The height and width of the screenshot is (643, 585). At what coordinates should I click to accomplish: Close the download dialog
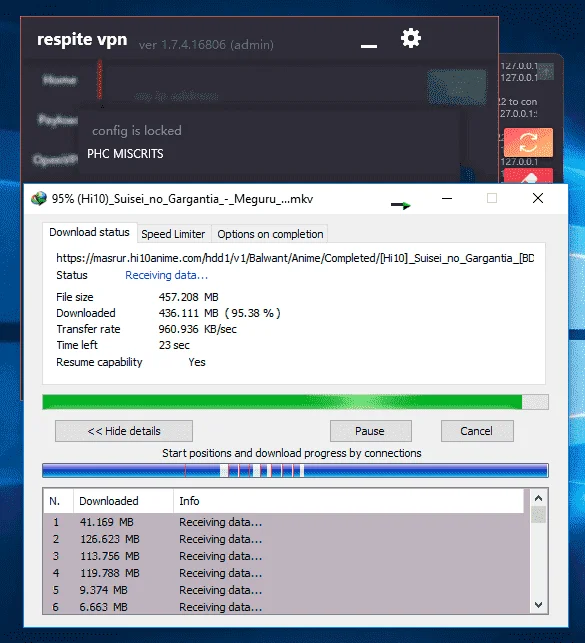pyautogui.click(x=538, y=198)
